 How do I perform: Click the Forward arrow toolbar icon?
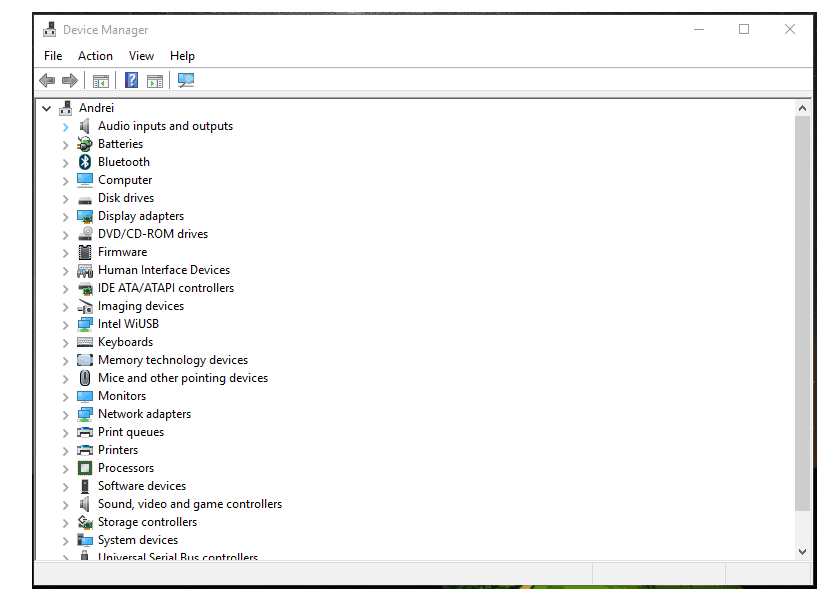[70, 81]
